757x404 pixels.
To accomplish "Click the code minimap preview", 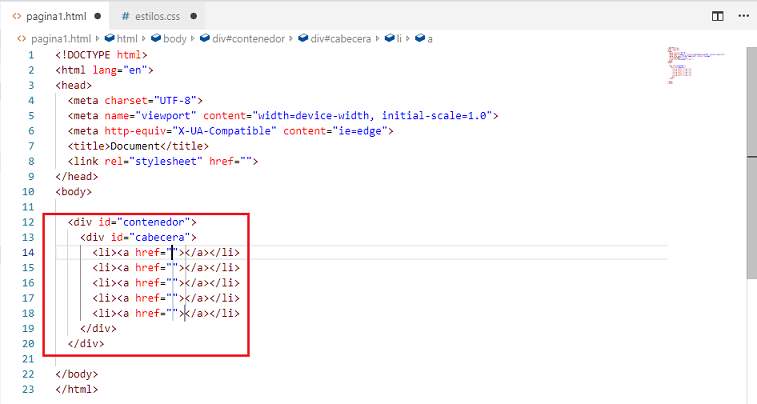I will pos(696,65).
